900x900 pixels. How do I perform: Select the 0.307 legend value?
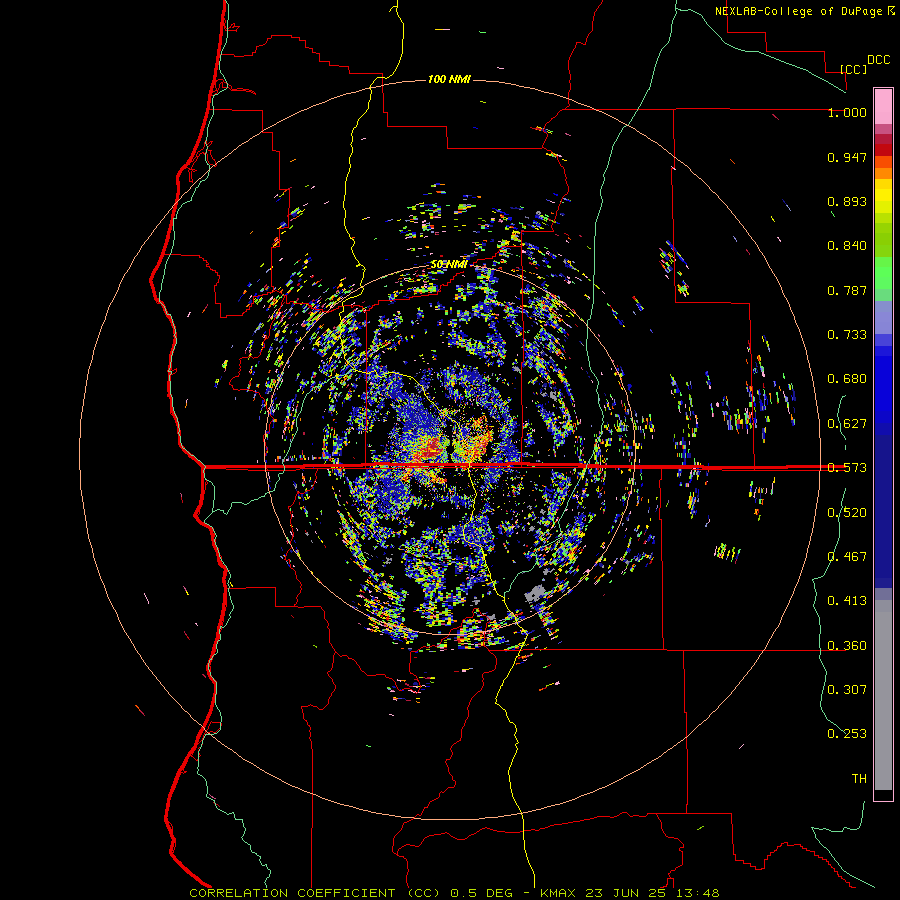847,690
